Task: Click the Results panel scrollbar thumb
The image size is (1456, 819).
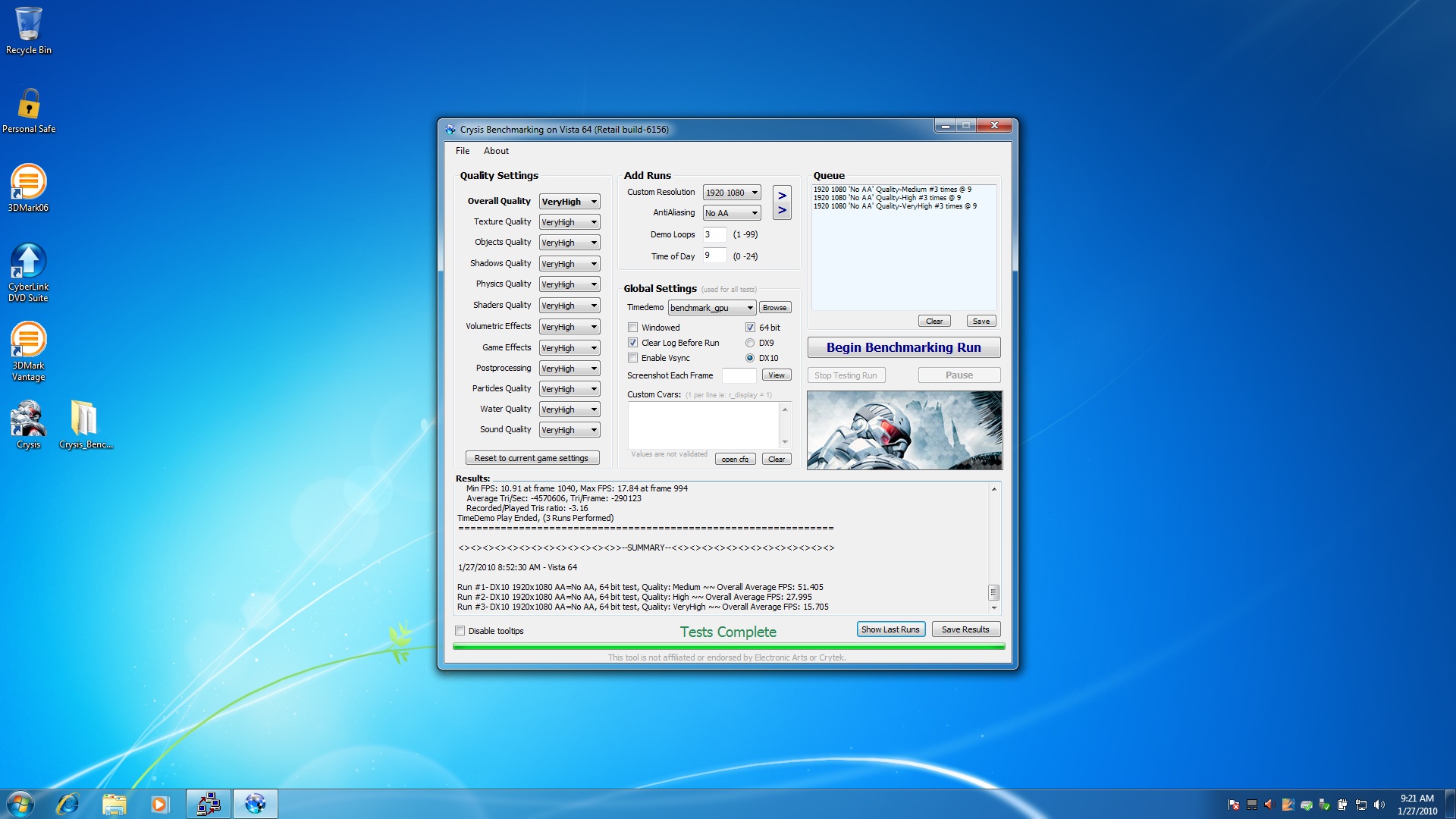Action: [x=994, y=592]
